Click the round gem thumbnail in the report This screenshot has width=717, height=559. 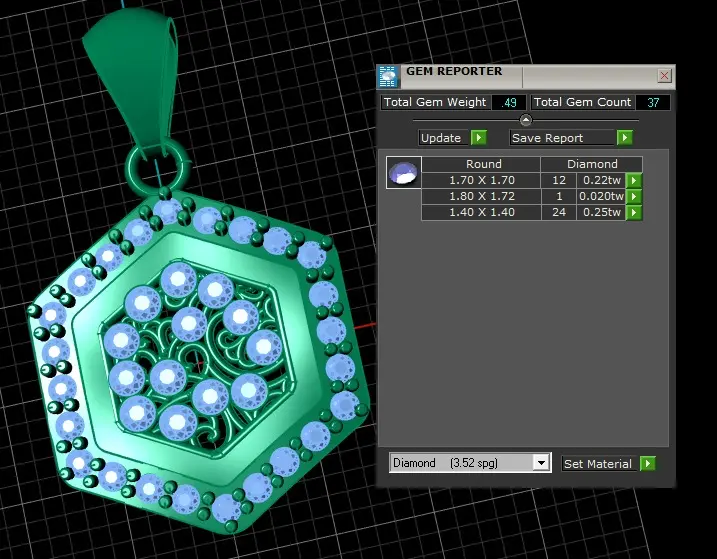point(403,173)
